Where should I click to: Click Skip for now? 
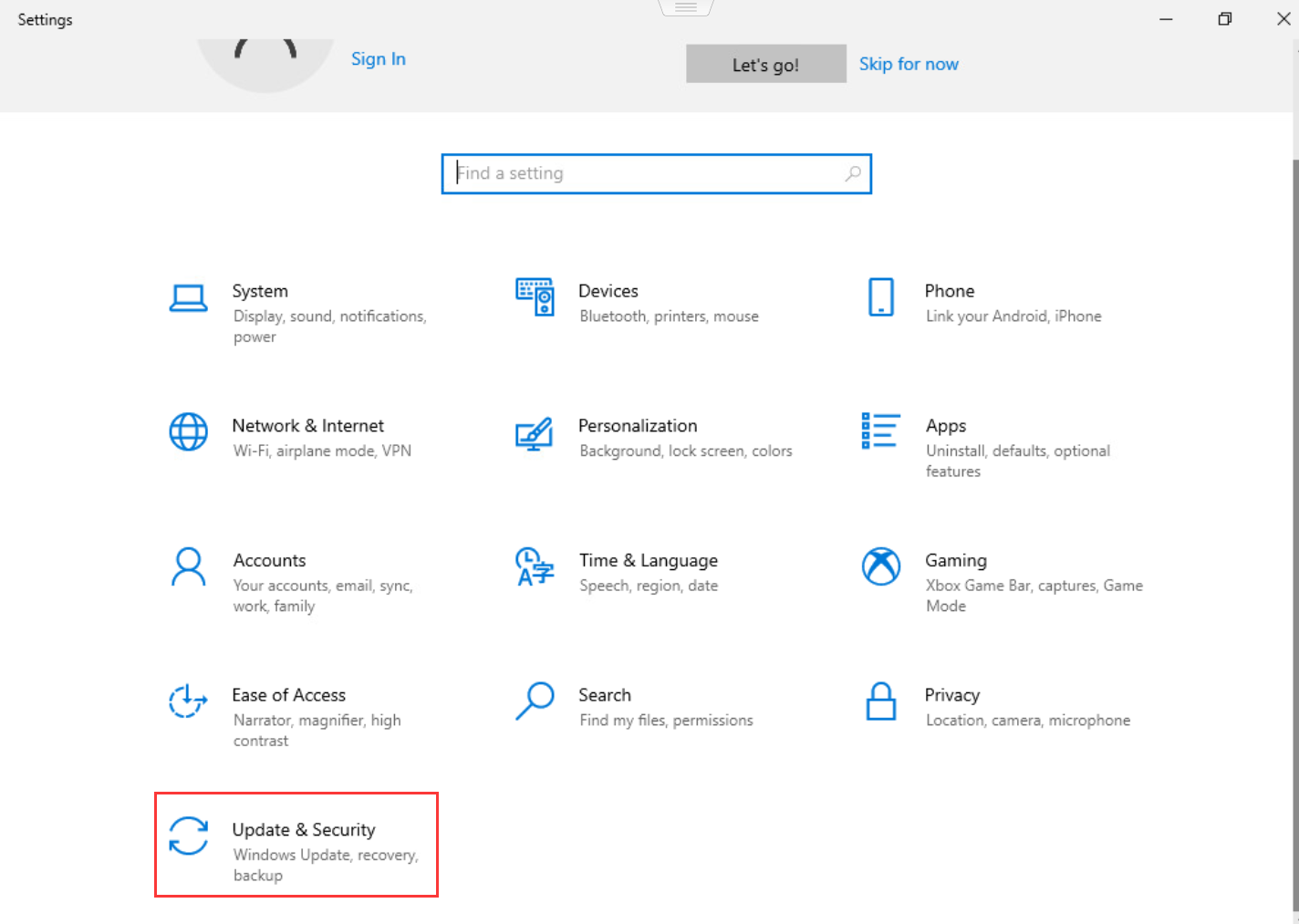click(x=909, y=63)
